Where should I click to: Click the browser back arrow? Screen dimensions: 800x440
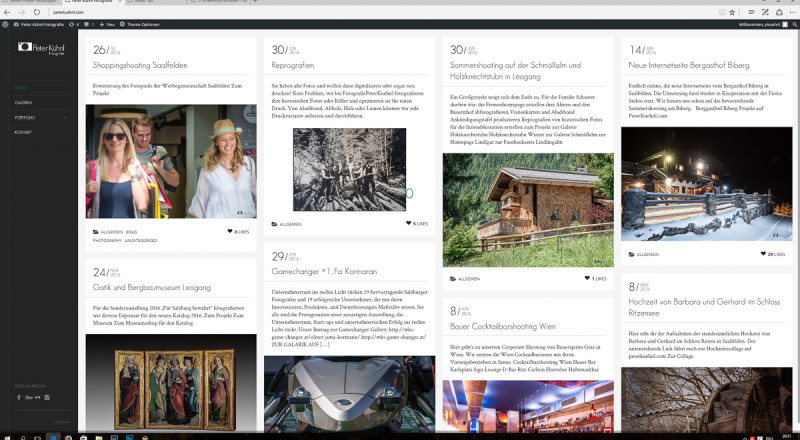click(8, 11)
